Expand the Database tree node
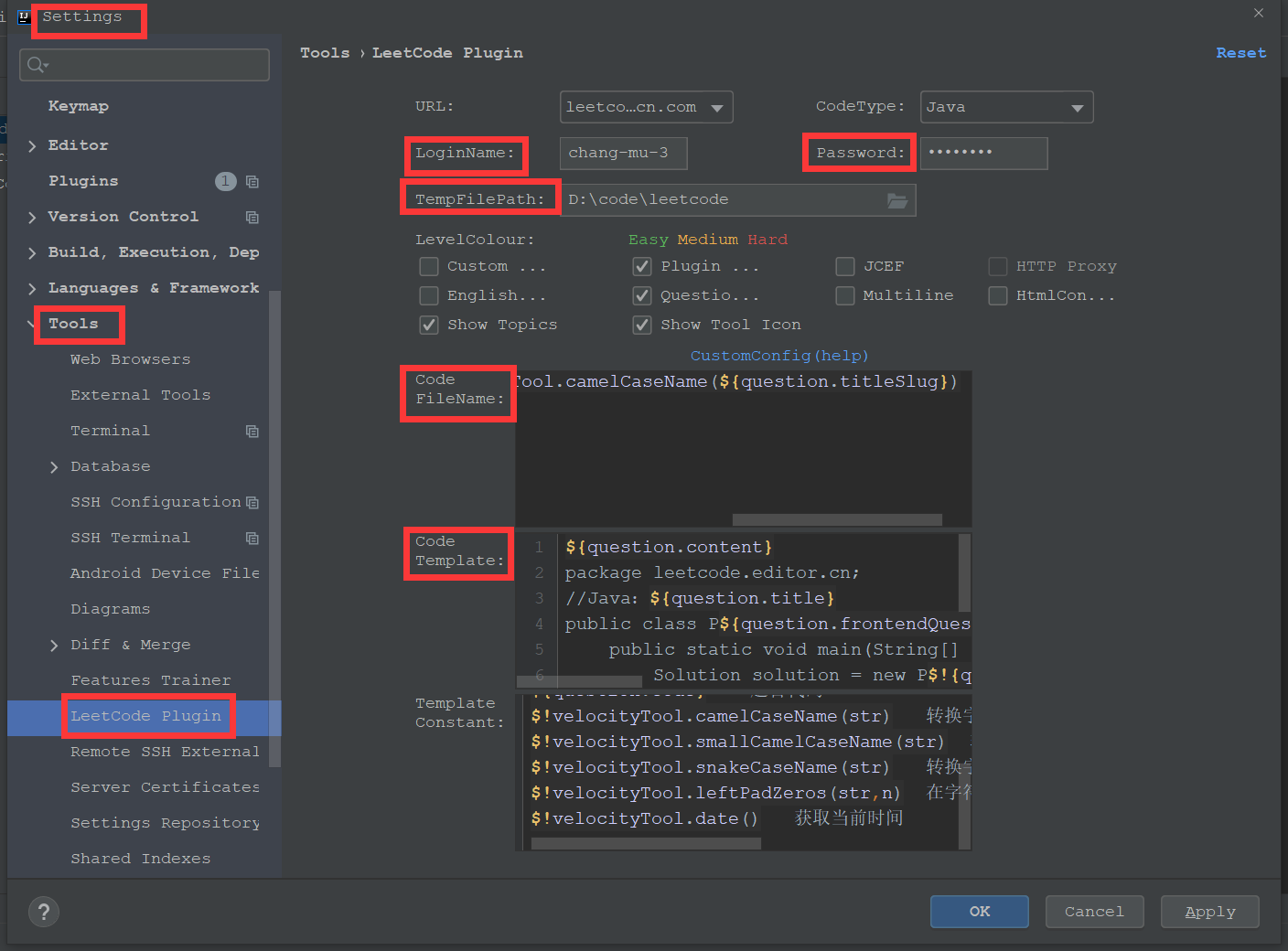The width and height of the screenshot is (1288, 951). pyautogui.click(x=55, y=466)
